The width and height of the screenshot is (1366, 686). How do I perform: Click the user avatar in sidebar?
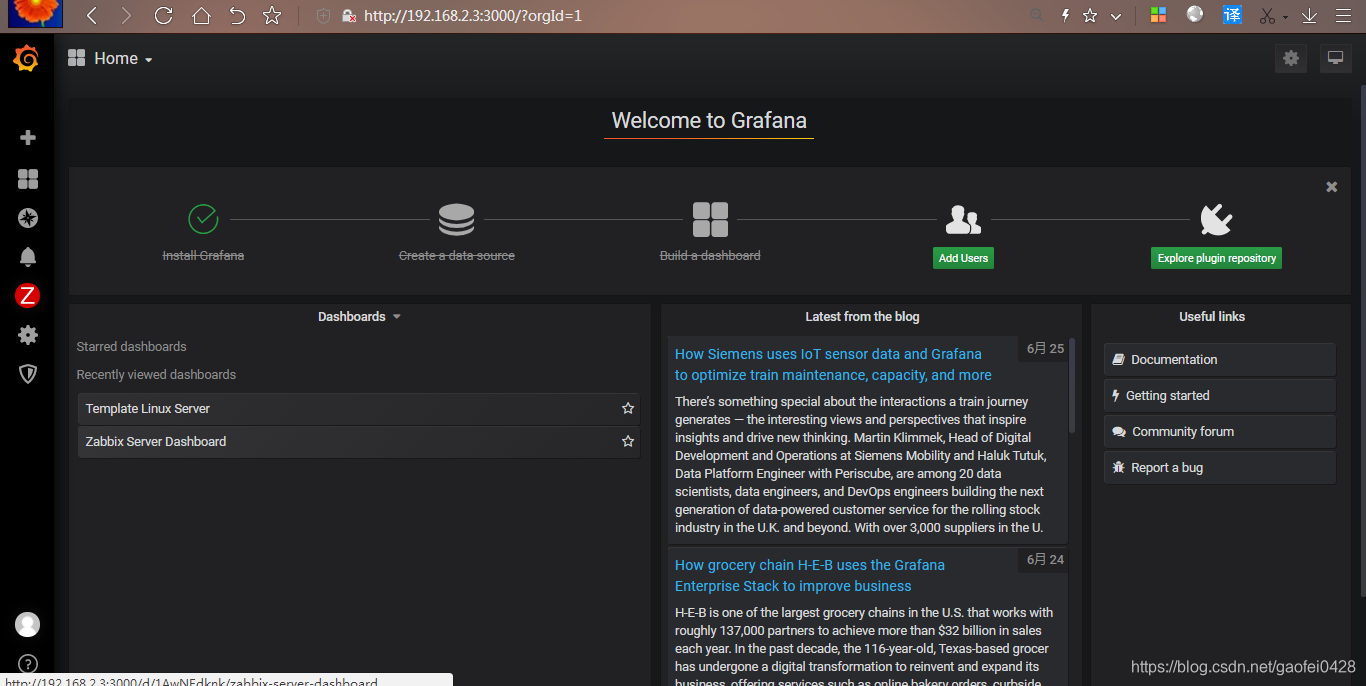tap(28, 624)
